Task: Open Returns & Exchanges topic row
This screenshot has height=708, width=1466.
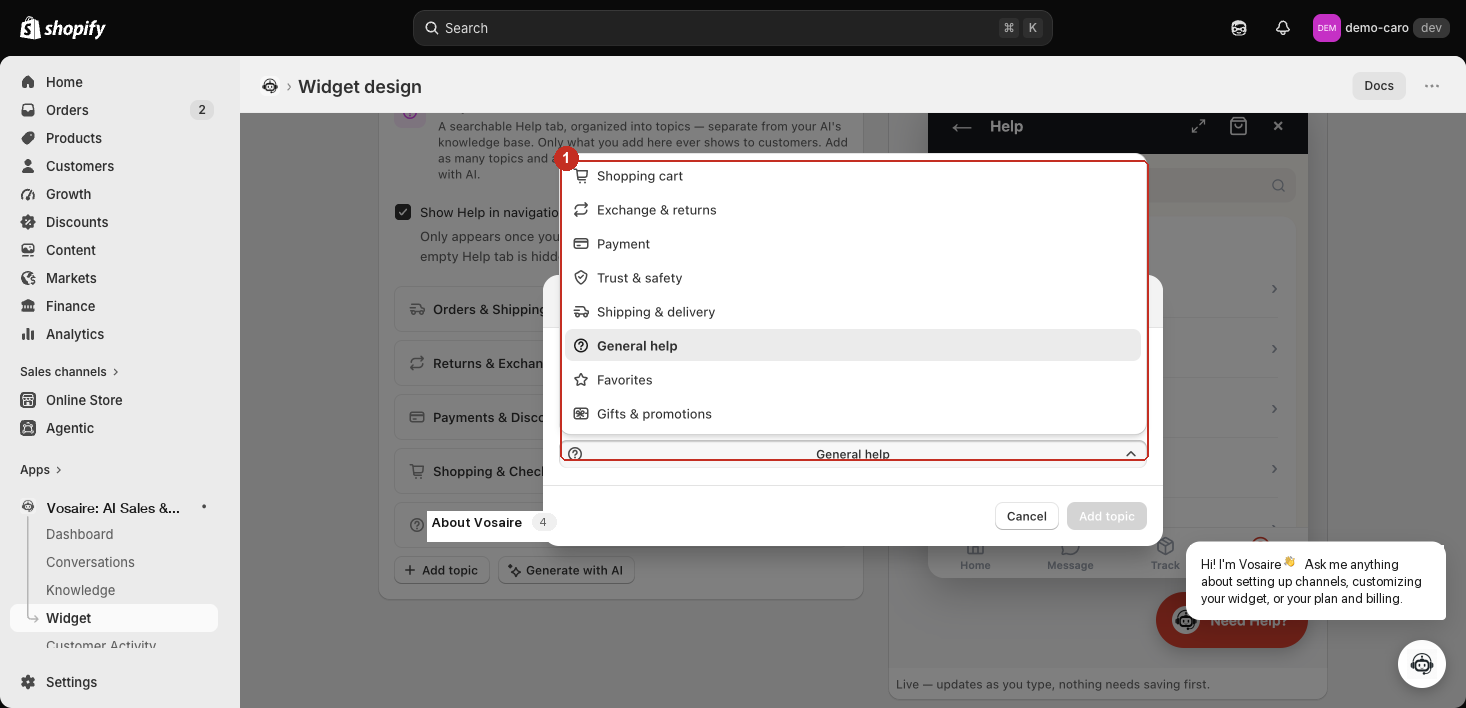Action: tap(469, 364)
